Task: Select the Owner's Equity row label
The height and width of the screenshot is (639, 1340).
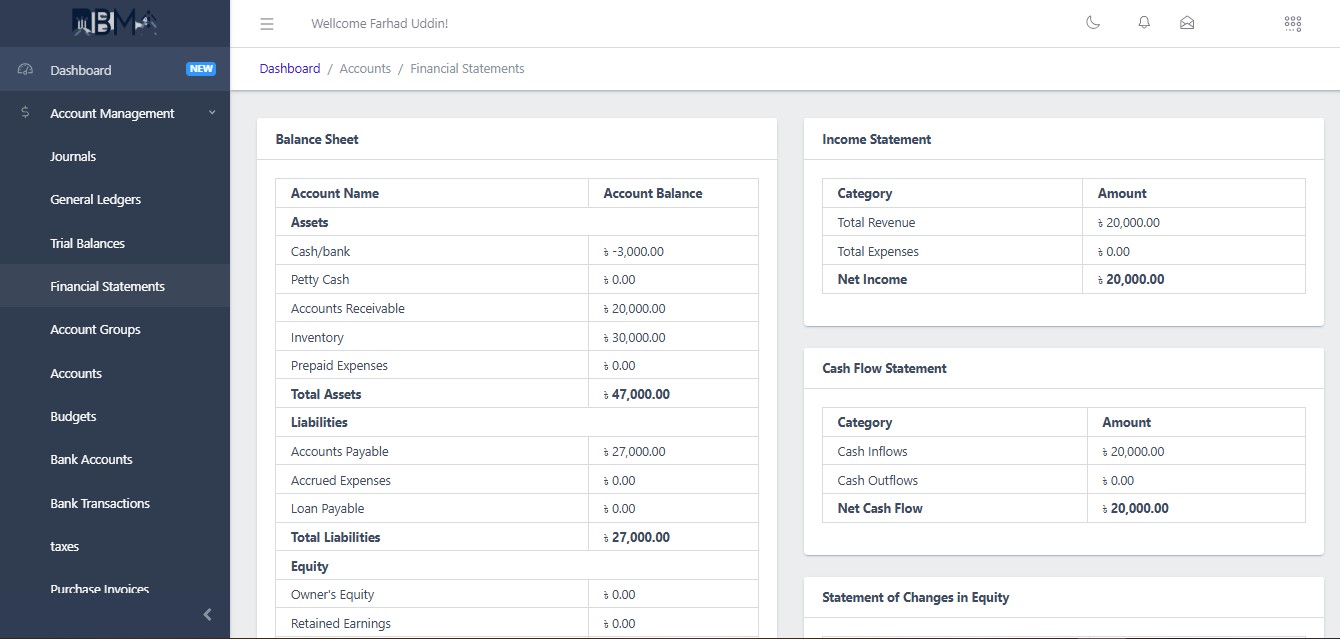Action: pos(332,594)
